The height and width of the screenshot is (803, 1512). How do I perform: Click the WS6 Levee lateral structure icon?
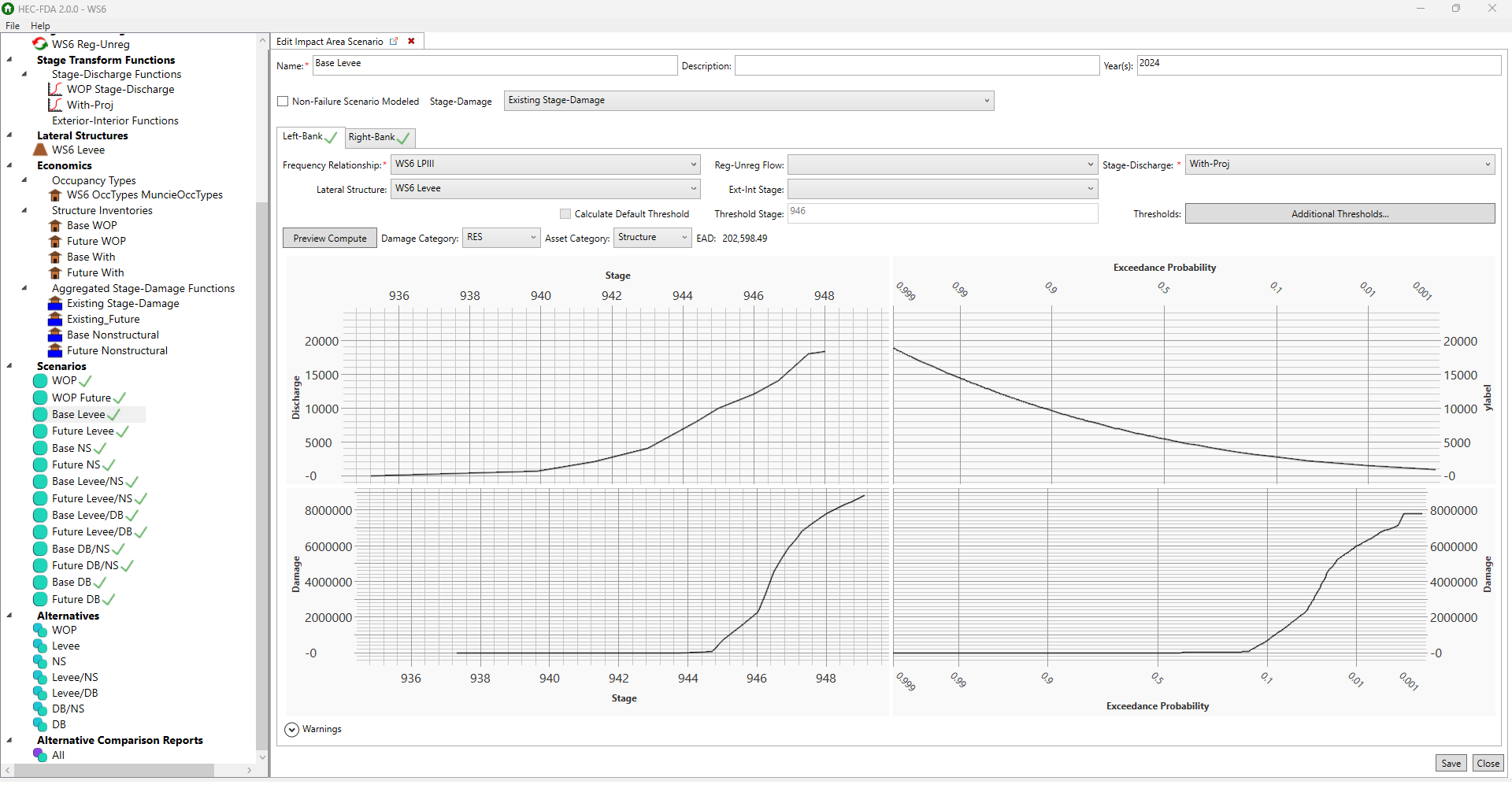coord(41,150)
